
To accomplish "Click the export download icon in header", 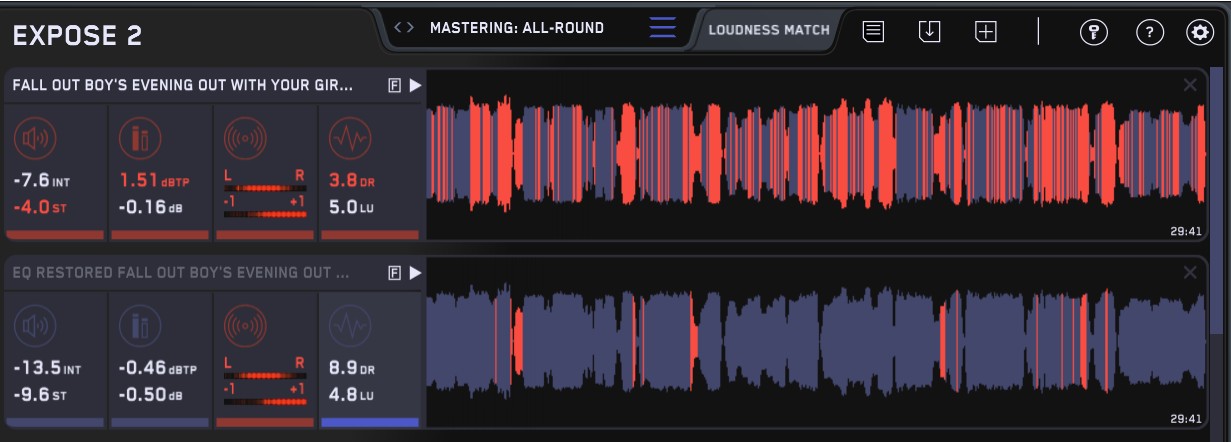I will point(930,31).
